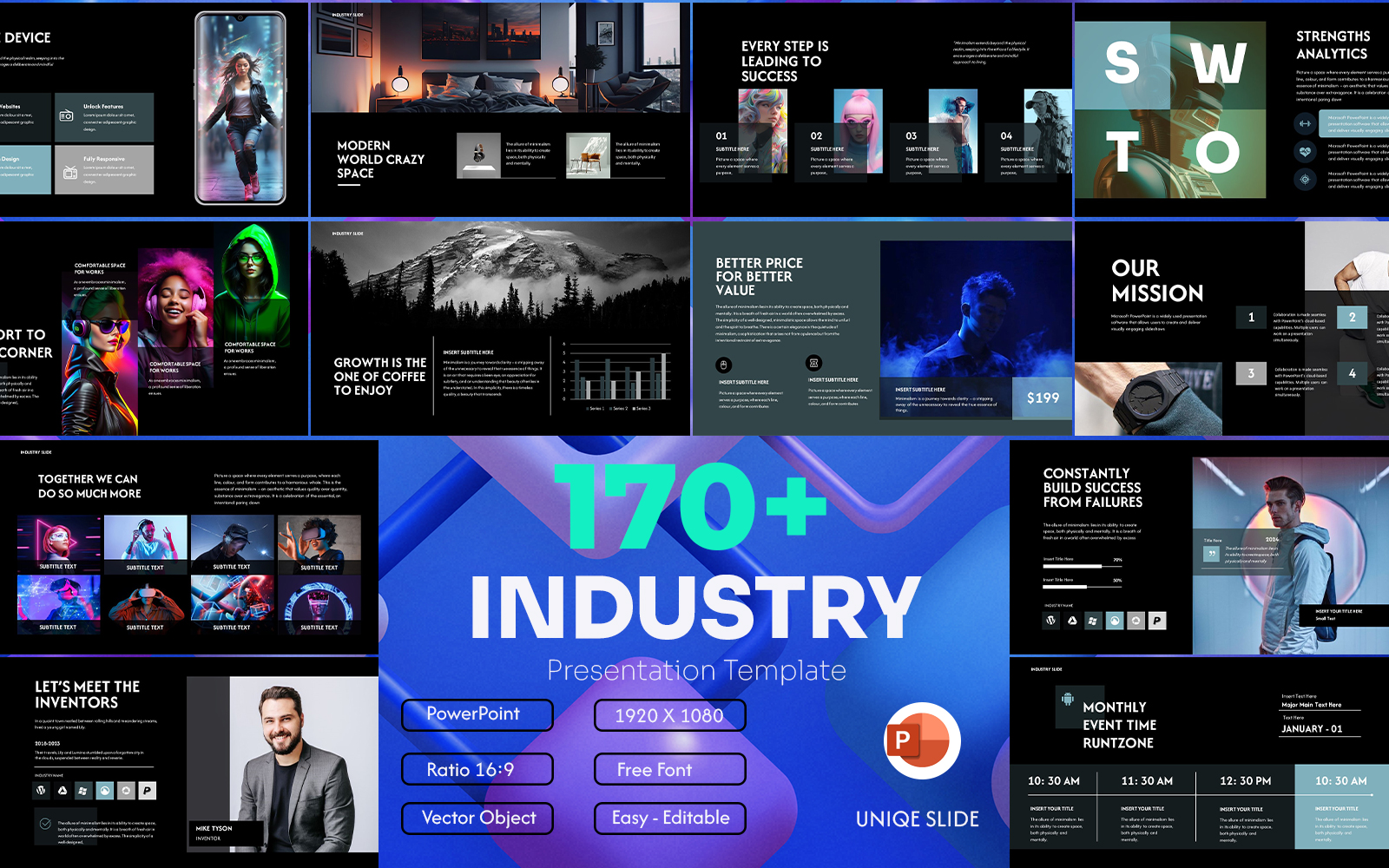Click chair thumbnail in Modern World Crazy Space slide

[x=589, y=155]
